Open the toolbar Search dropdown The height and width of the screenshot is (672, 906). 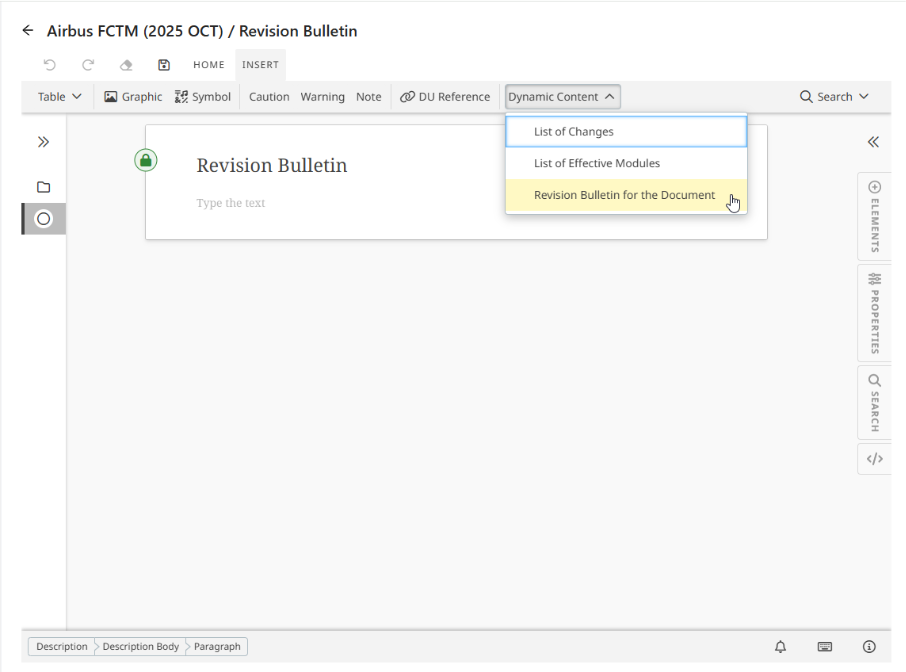tap(834, 96)
